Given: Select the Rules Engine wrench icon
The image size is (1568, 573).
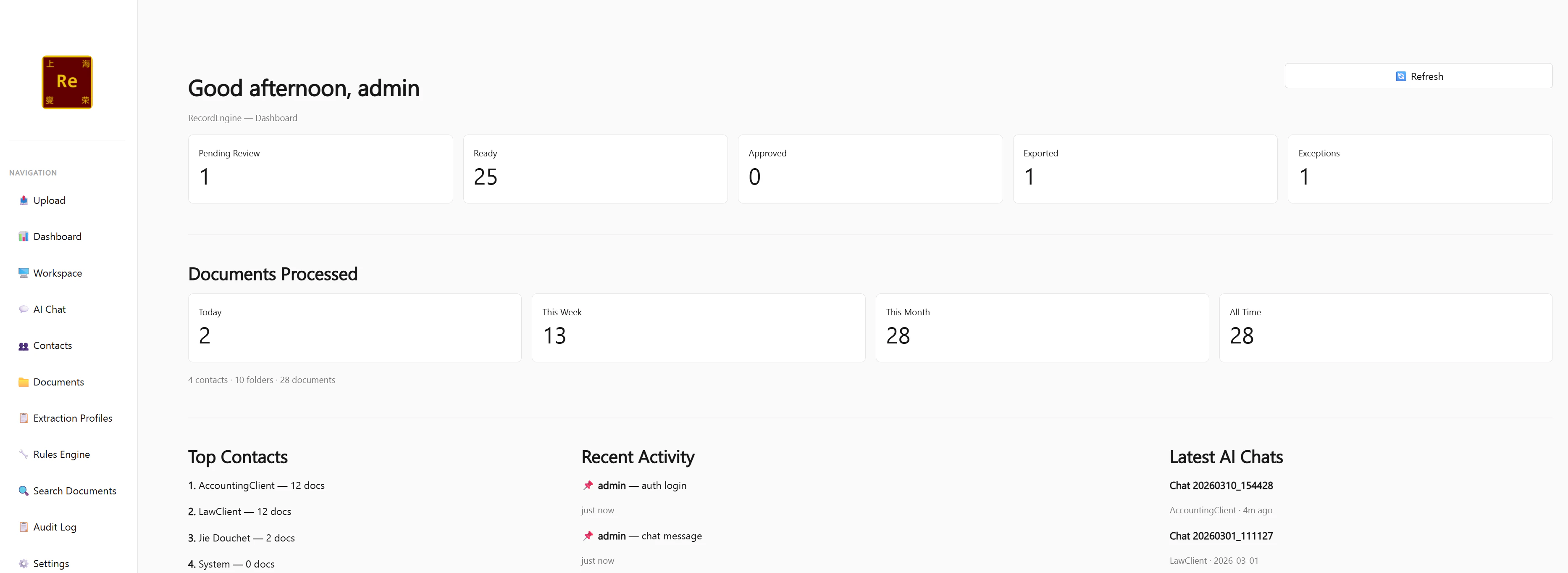Looking at the screenshot, I should pos(23,454).
